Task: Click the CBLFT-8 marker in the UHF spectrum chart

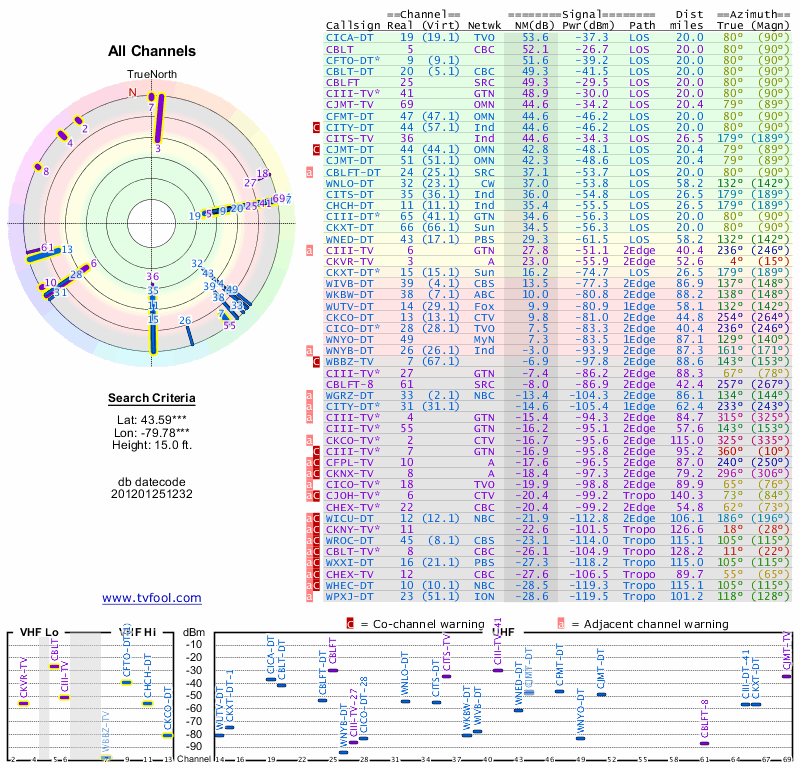Action: coord(705,744)
